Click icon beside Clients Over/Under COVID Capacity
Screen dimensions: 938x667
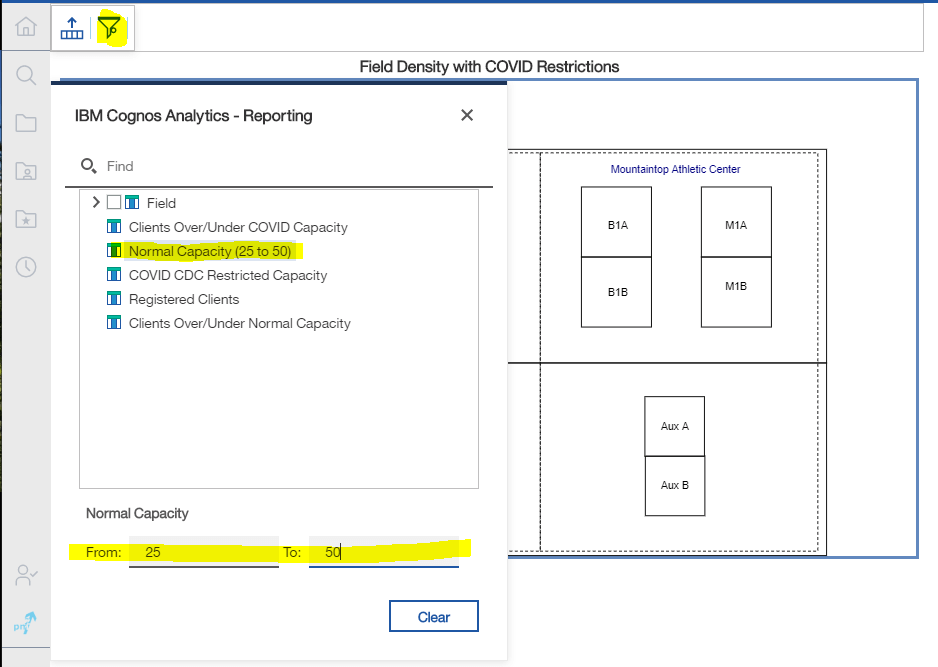click(114, 226)
